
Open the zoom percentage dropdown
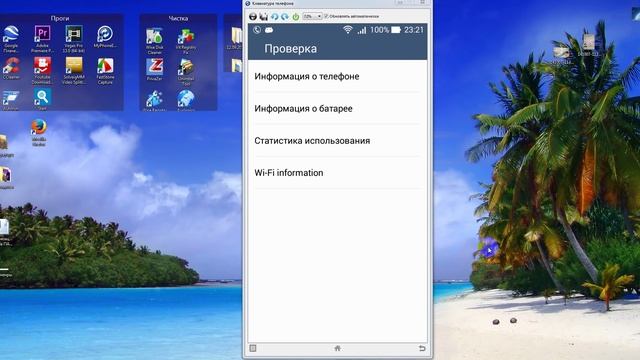[312, 16]
